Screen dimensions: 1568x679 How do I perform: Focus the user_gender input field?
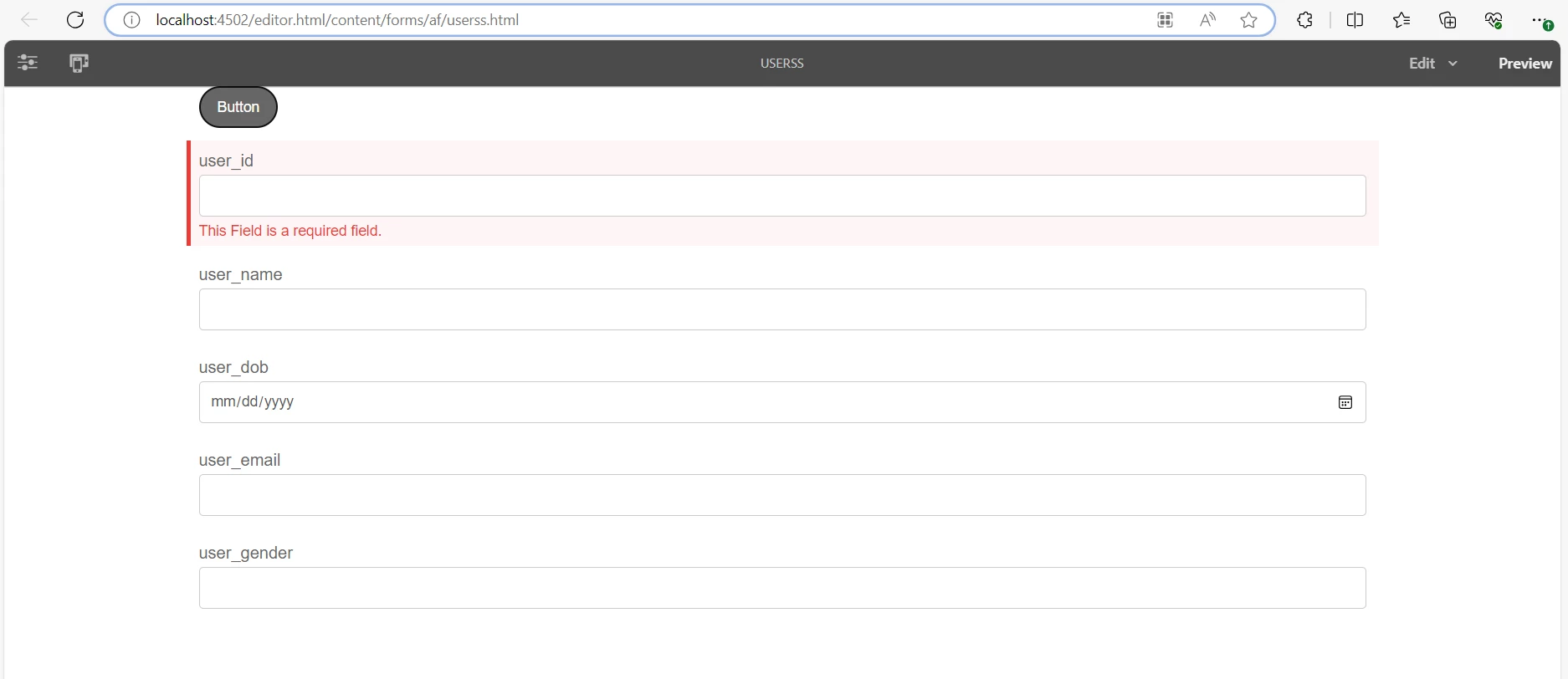click(x=782, y=588)
